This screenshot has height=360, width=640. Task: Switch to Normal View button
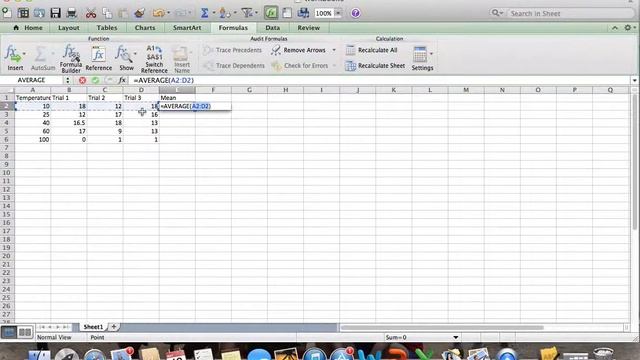[x=9, y=332]
